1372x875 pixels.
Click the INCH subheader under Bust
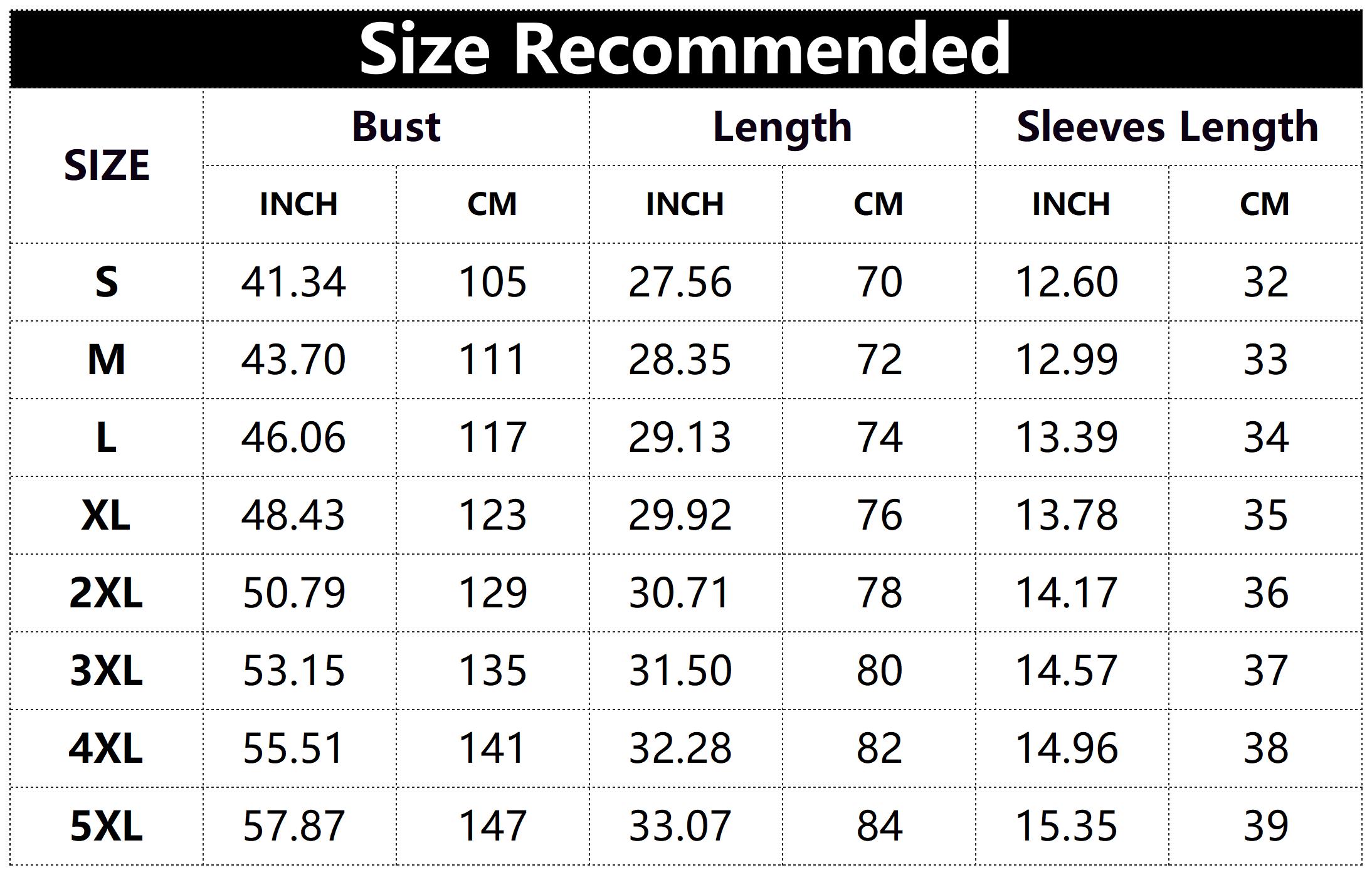point(299,204)
